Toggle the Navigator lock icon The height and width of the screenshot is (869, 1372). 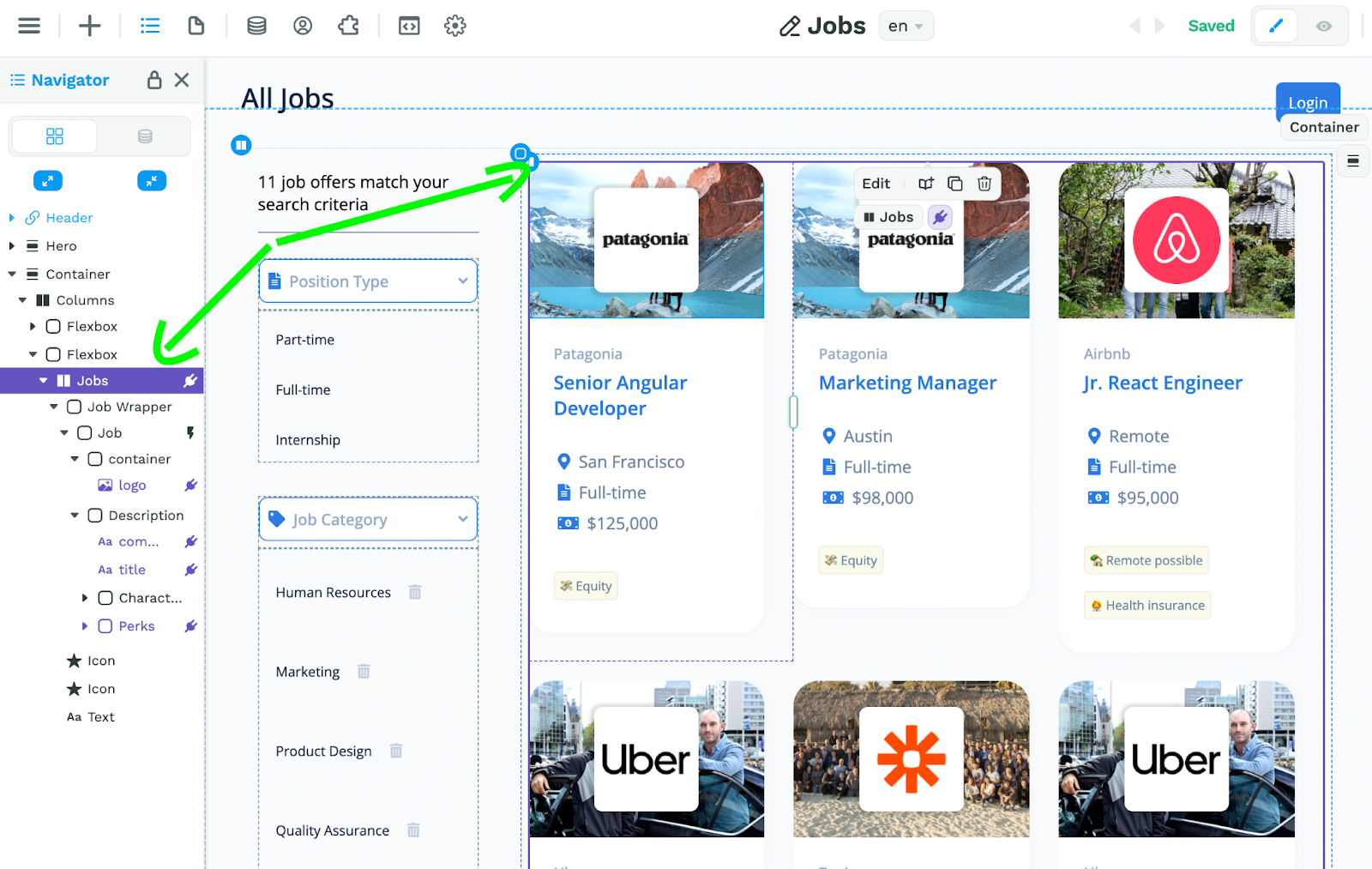[154, 80]
